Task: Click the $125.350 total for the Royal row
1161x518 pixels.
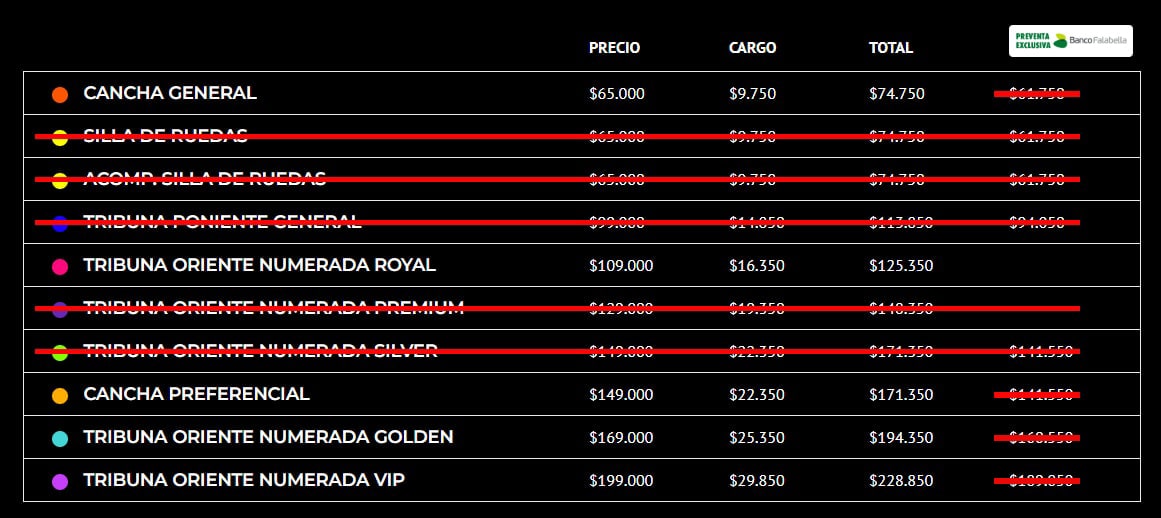Action: tap(900, 266)
